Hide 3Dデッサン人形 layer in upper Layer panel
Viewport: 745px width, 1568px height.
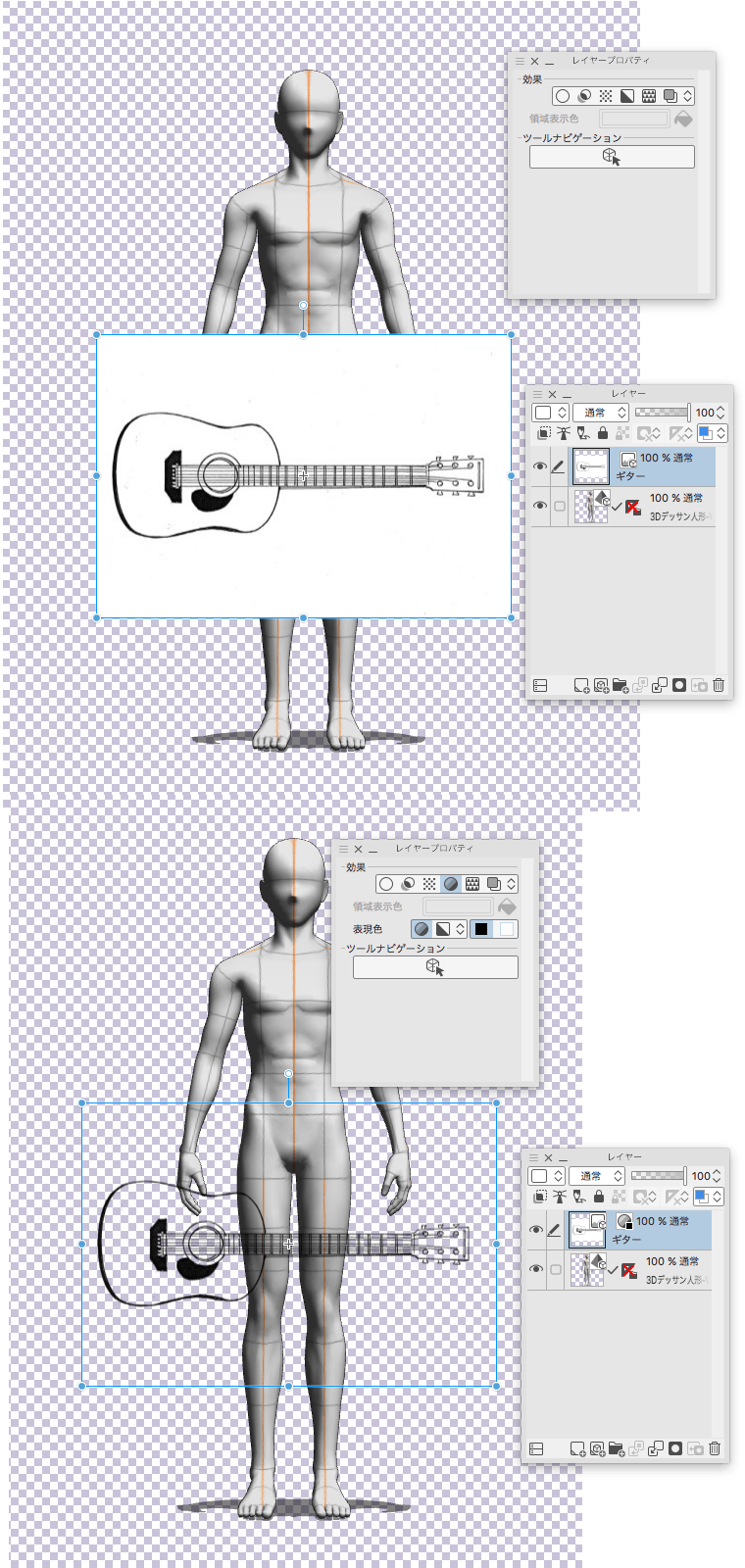coord(539,506)
